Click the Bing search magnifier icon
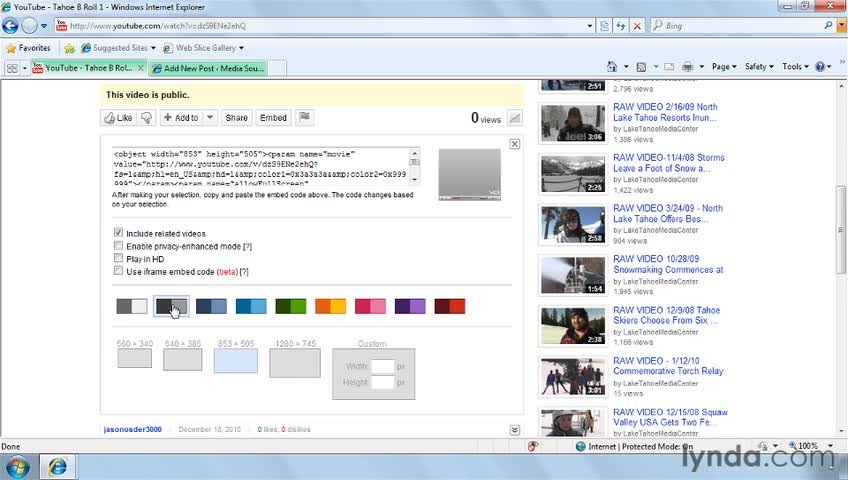Image resolution: width=848 pixels, height=480 pixels. coord(827,25)
